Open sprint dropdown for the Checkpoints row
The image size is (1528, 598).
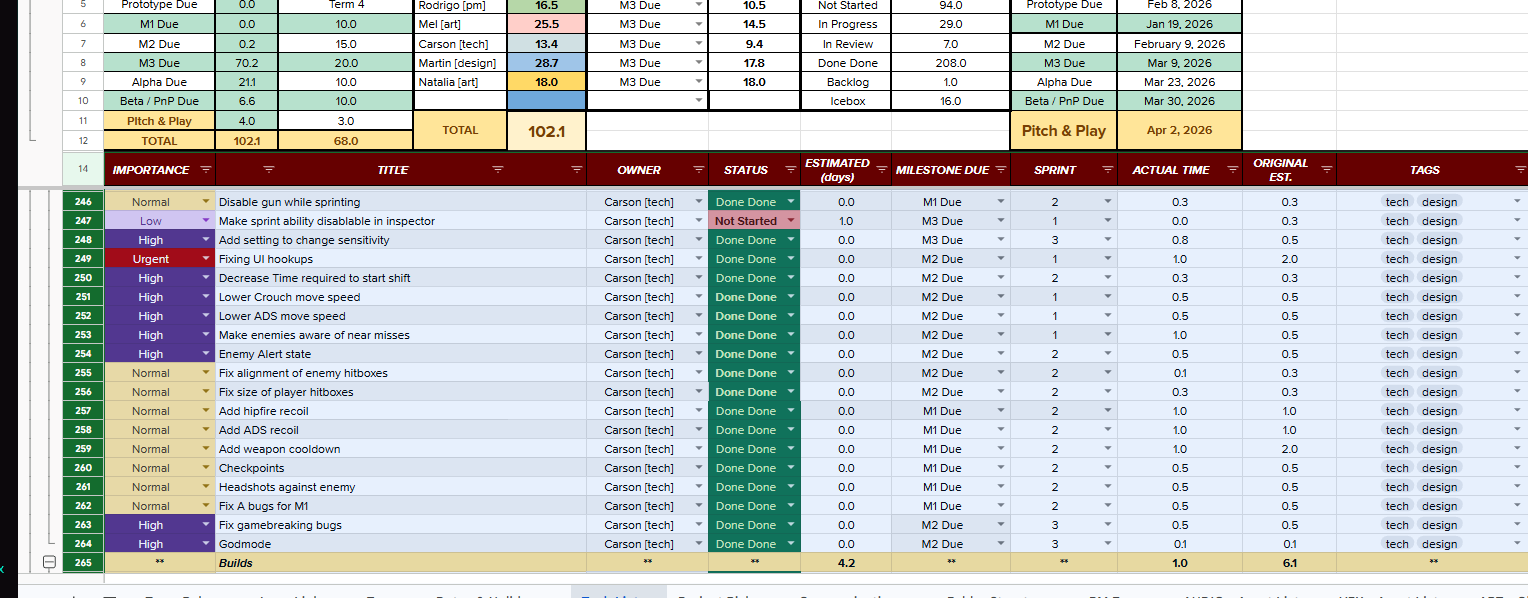[x=1107, y=468]
